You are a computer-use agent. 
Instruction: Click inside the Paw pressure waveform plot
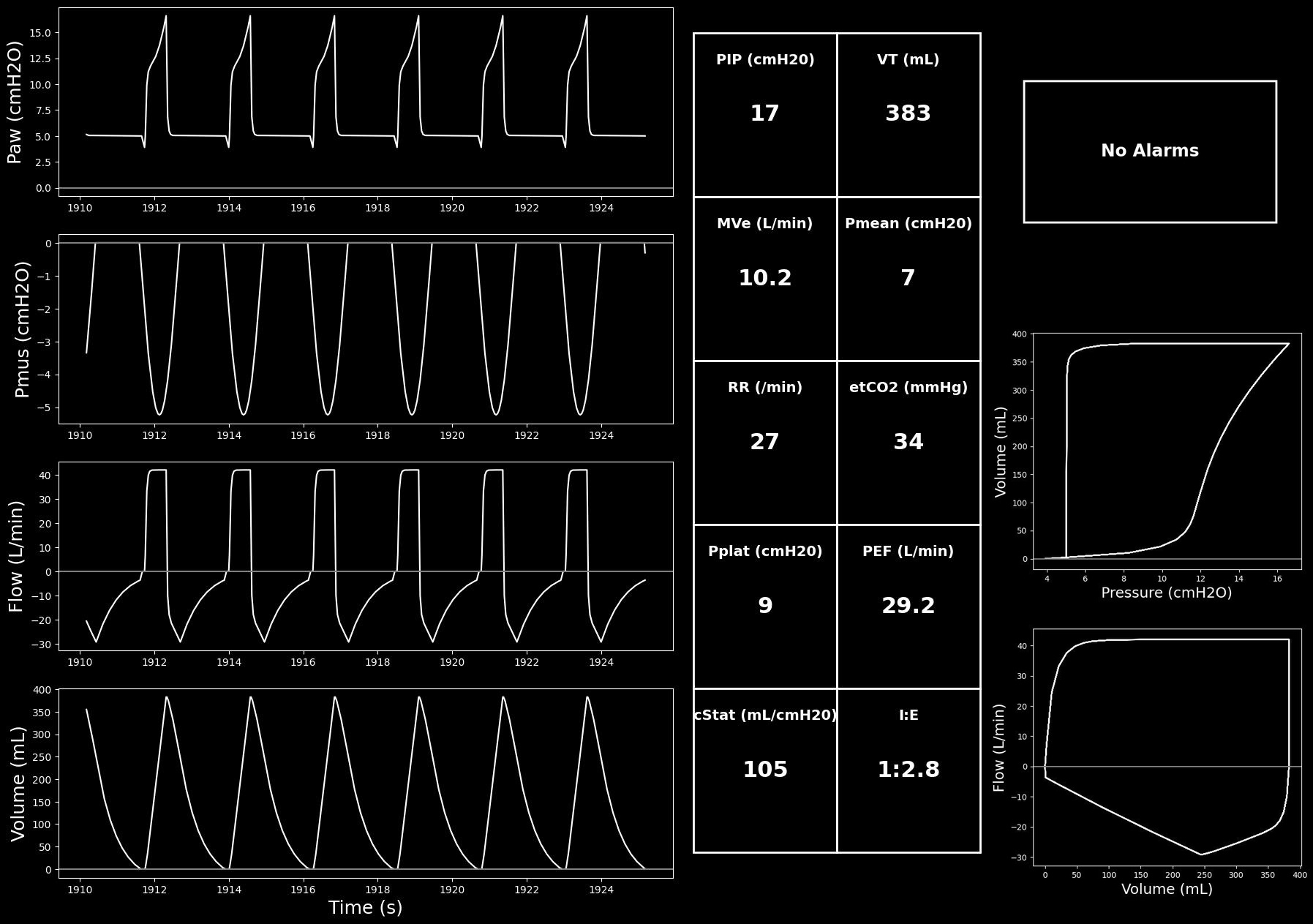click(366, 102)
